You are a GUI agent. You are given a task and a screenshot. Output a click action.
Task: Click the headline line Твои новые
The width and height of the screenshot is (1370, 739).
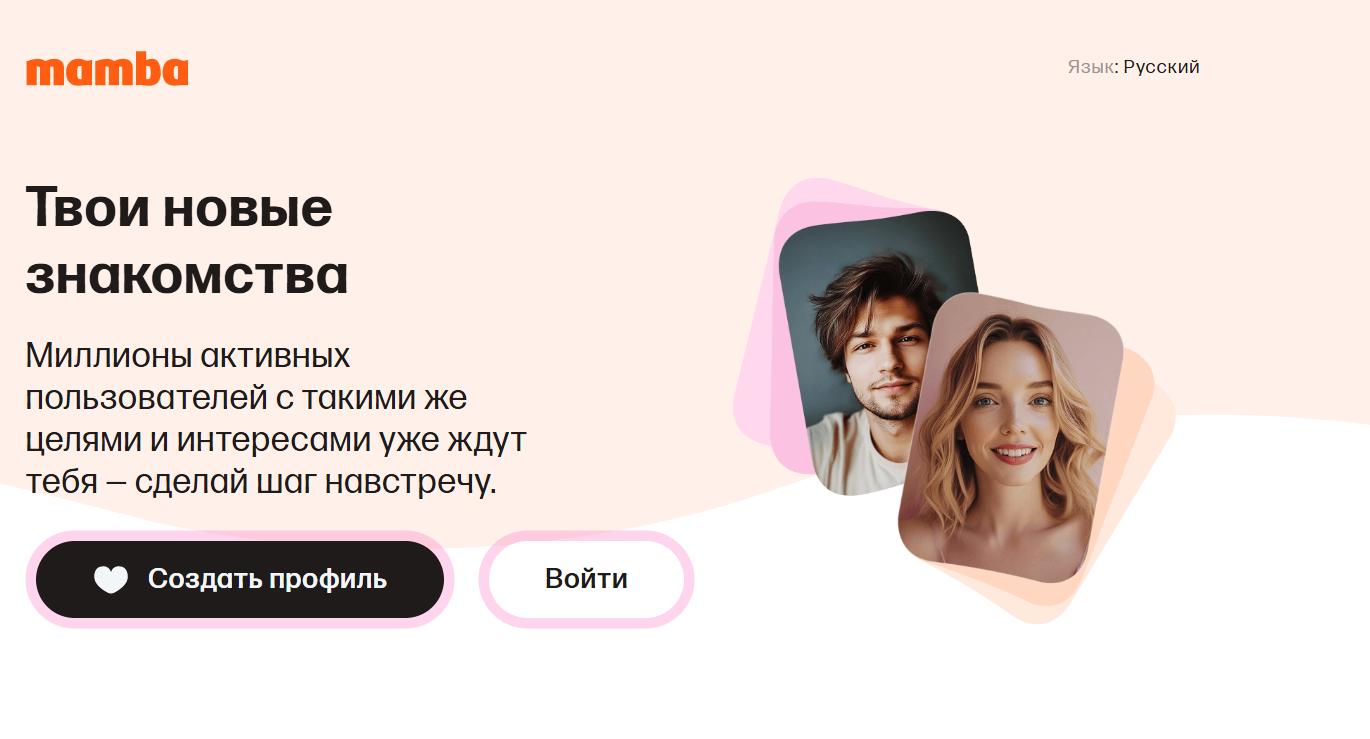(179, 208)
